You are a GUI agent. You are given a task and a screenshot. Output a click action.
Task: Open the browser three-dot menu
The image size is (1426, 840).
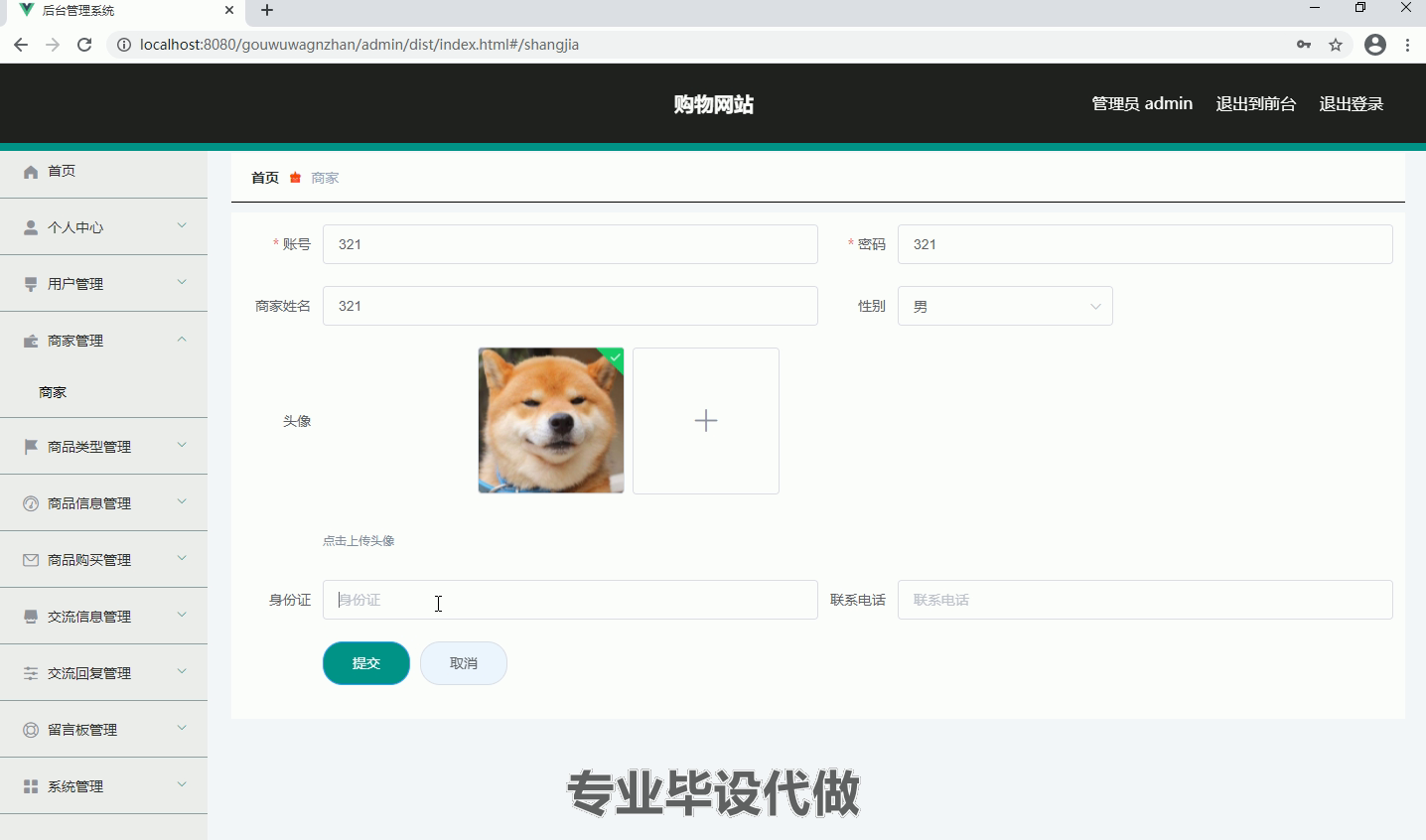(x=1407, y=45)
